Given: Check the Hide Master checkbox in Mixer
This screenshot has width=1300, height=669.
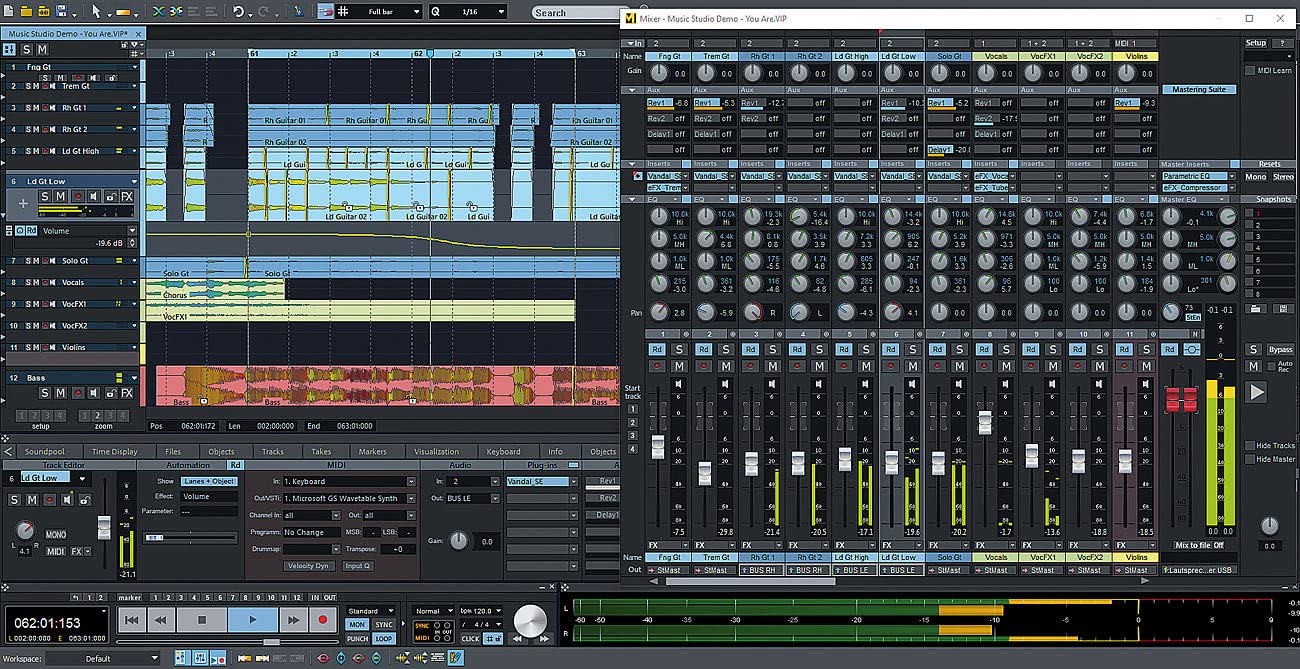Looking at the screenshot, I should point(1250,459).
